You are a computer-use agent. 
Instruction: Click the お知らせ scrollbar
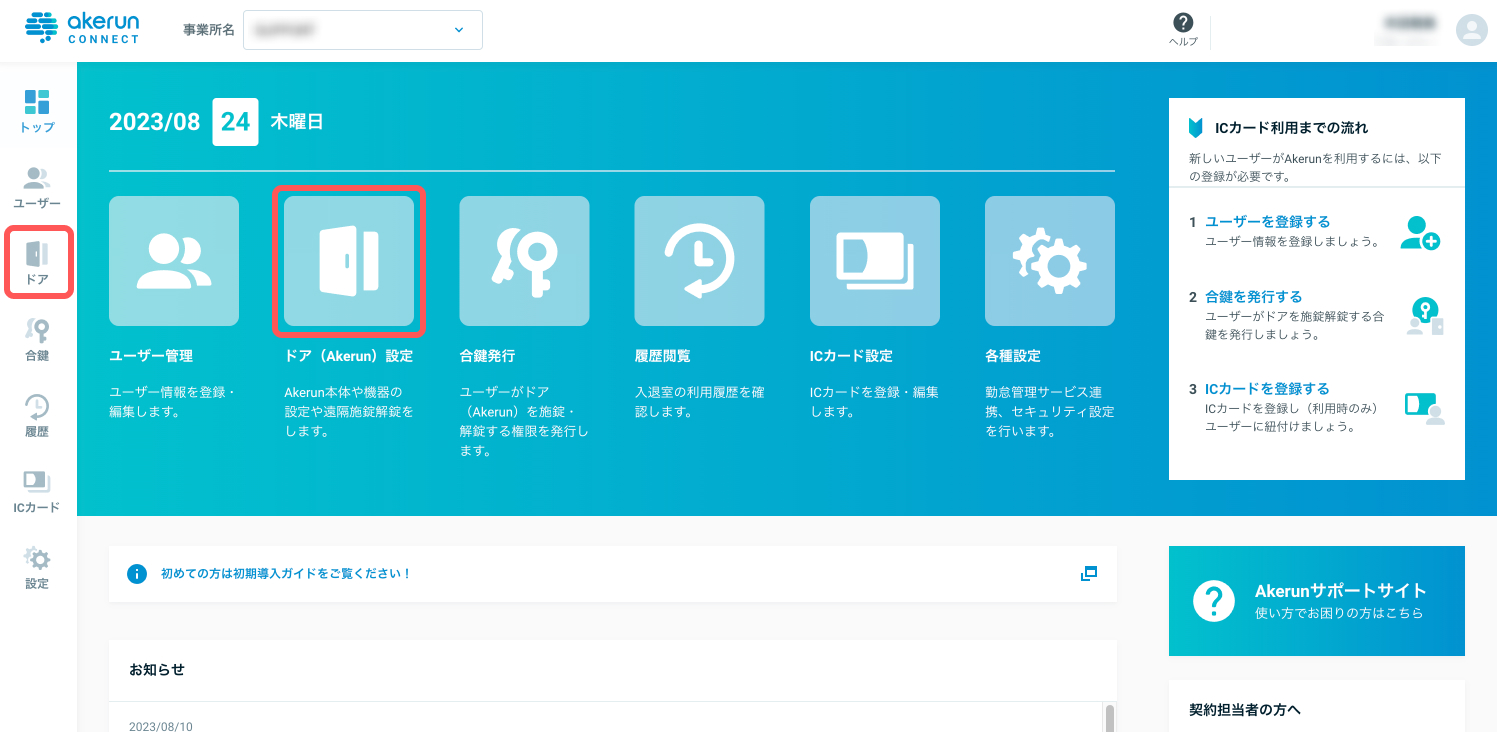coord(1109,718)
